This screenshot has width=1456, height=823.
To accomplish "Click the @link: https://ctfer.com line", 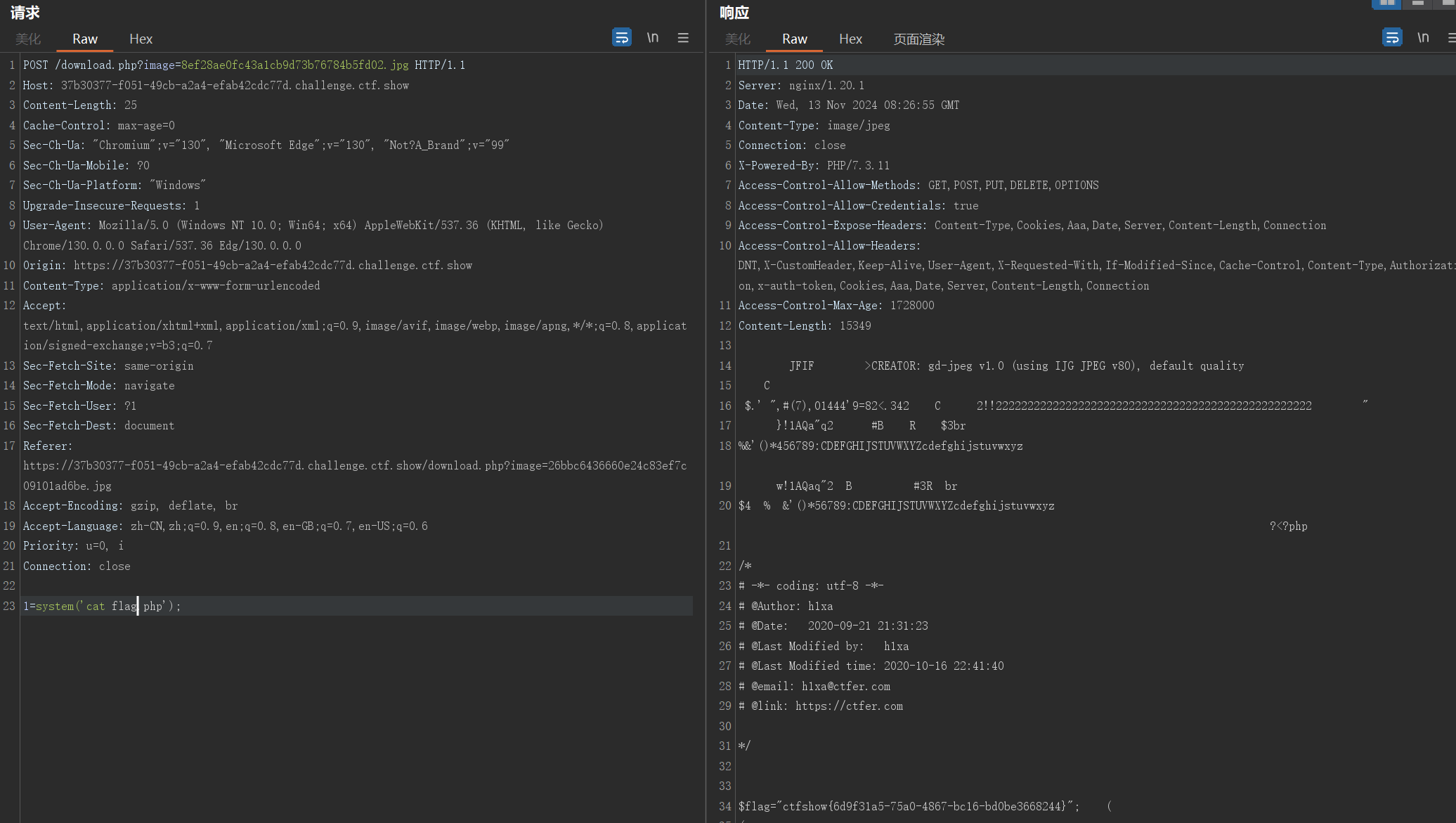I will pyautogui.click(x=820, y=706).
